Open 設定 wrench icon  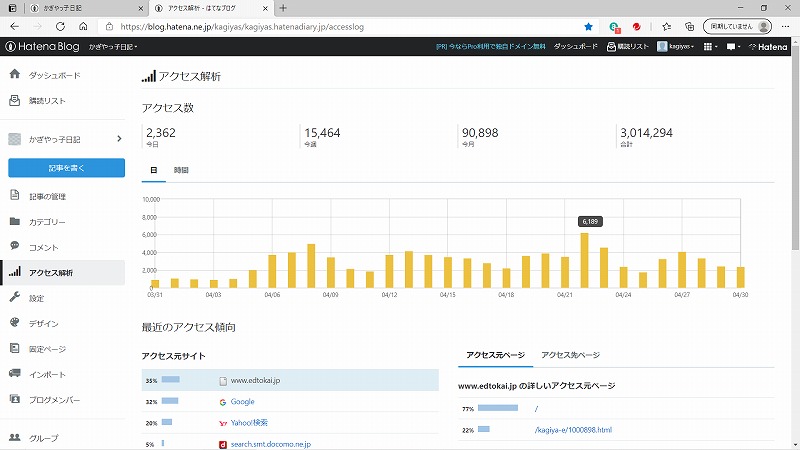click(15, 297)
